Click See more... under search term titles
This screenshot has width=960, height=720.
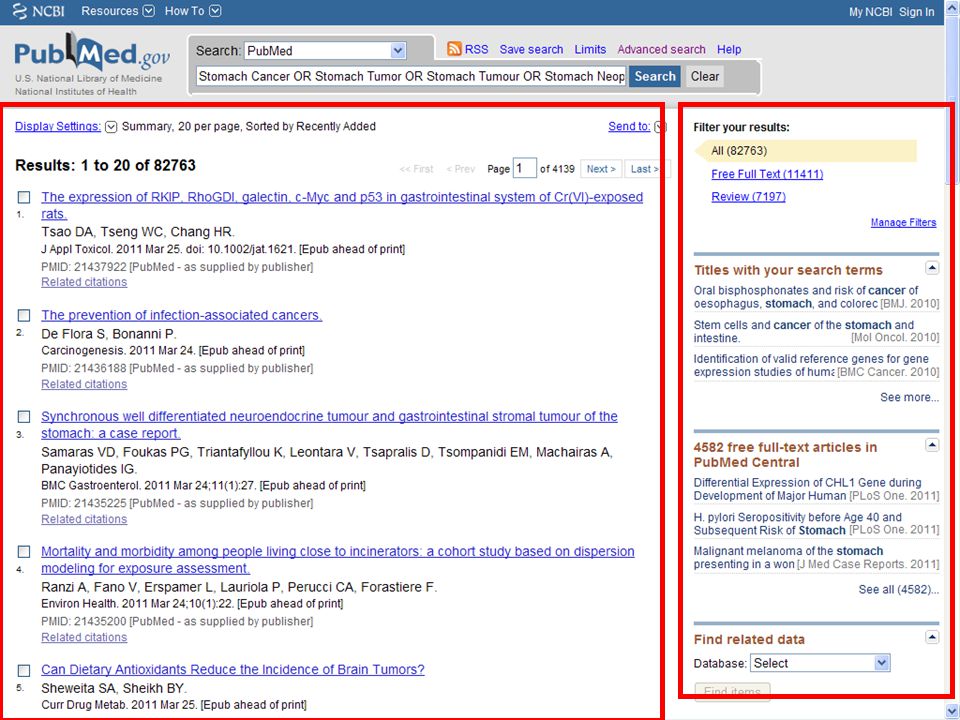(x=909, y=397)
